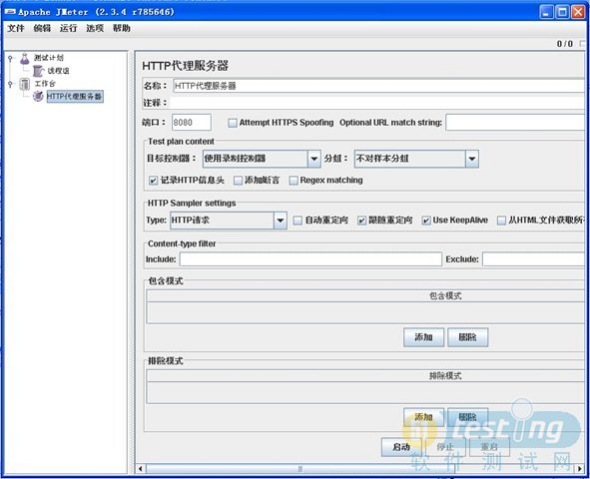Enable the 自动重定向 checkbox
This screenshot has width=590, height=479.
(x=298, y=220)
